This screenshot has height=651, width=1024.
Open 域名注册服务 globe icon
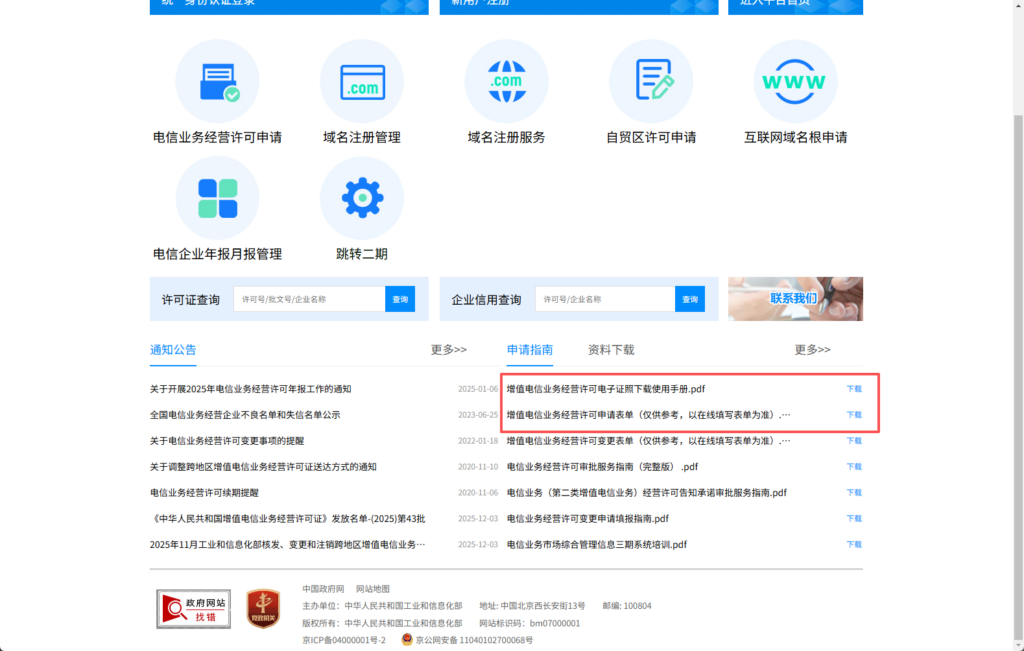point(506,81)
